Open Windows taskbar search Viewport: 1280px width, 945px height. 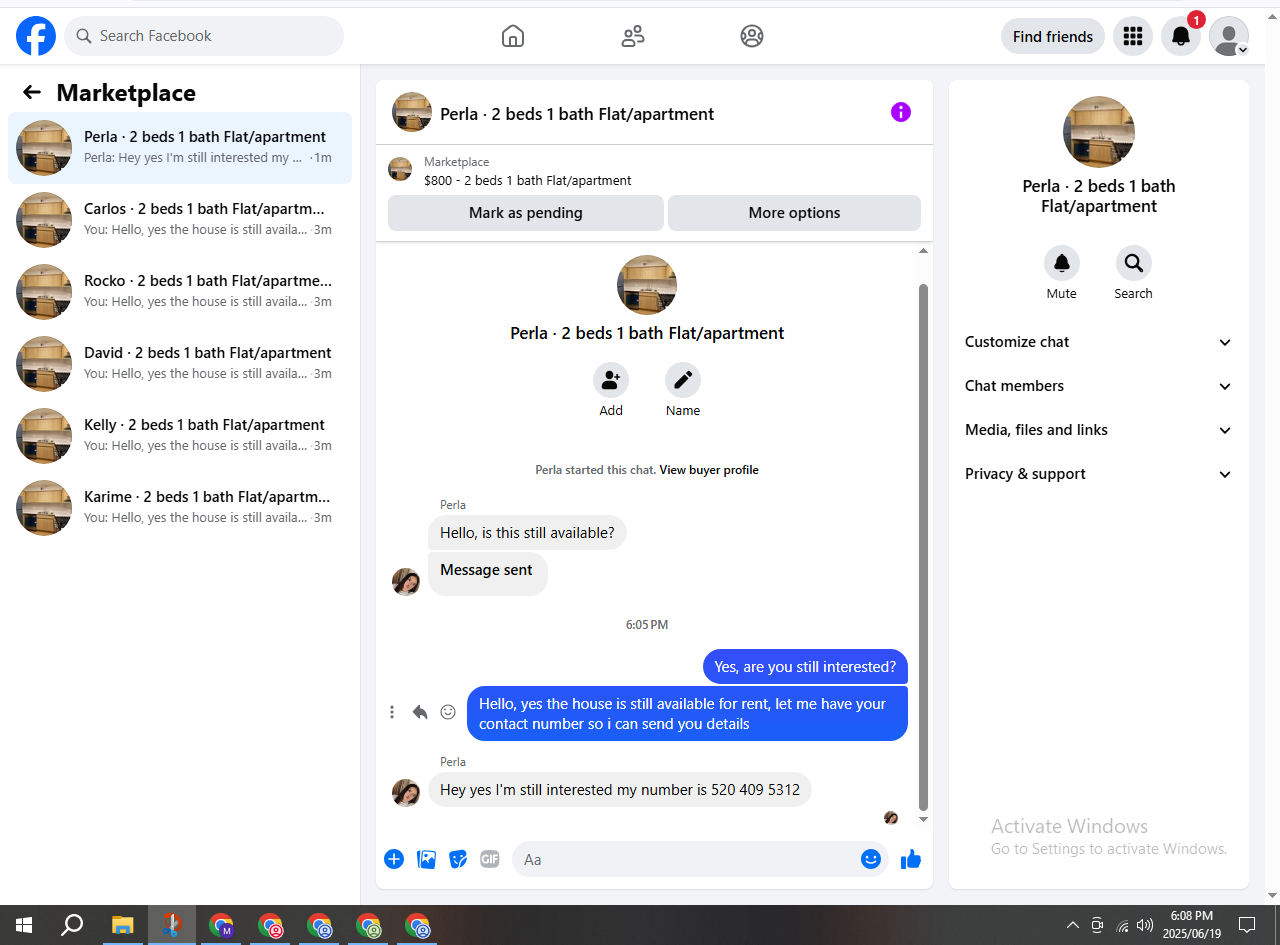(x=72, y=925)
